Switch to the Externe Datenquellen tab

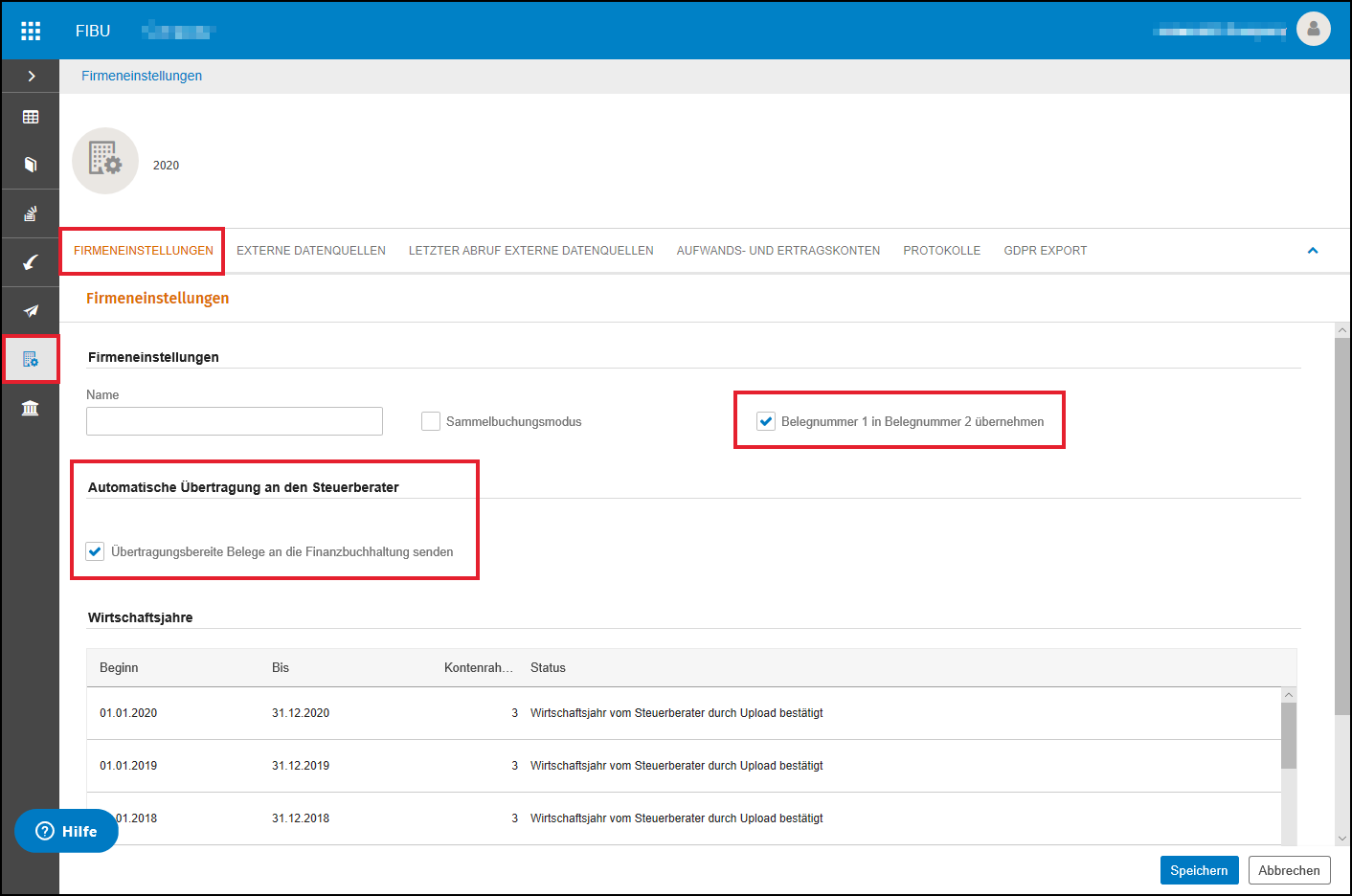pos(311,251)
